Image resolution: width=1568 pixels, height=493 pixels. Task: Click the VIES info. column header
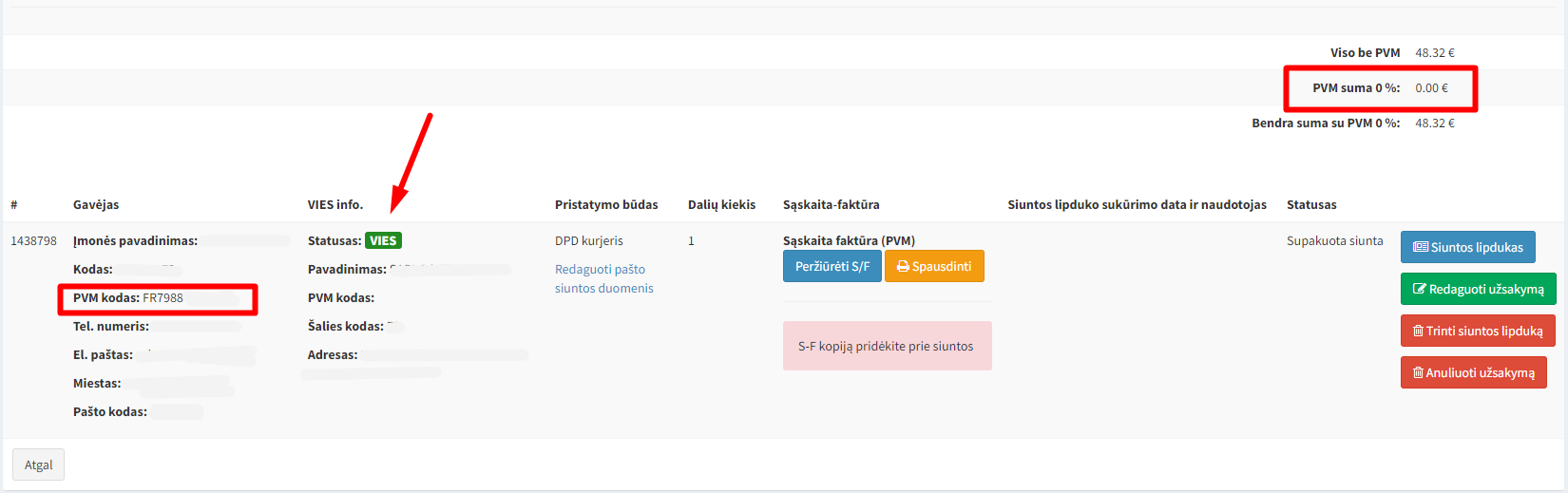point(335,205)
